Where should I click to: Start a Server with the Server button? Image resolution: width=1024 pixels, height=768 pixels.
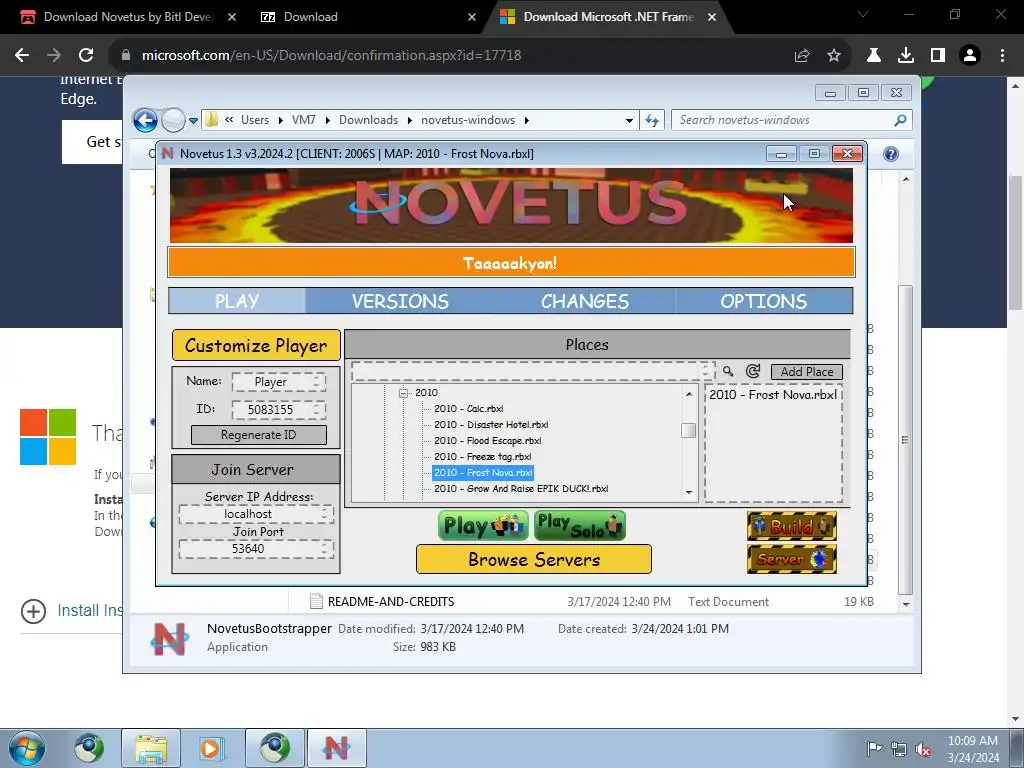tap(792, 559)
